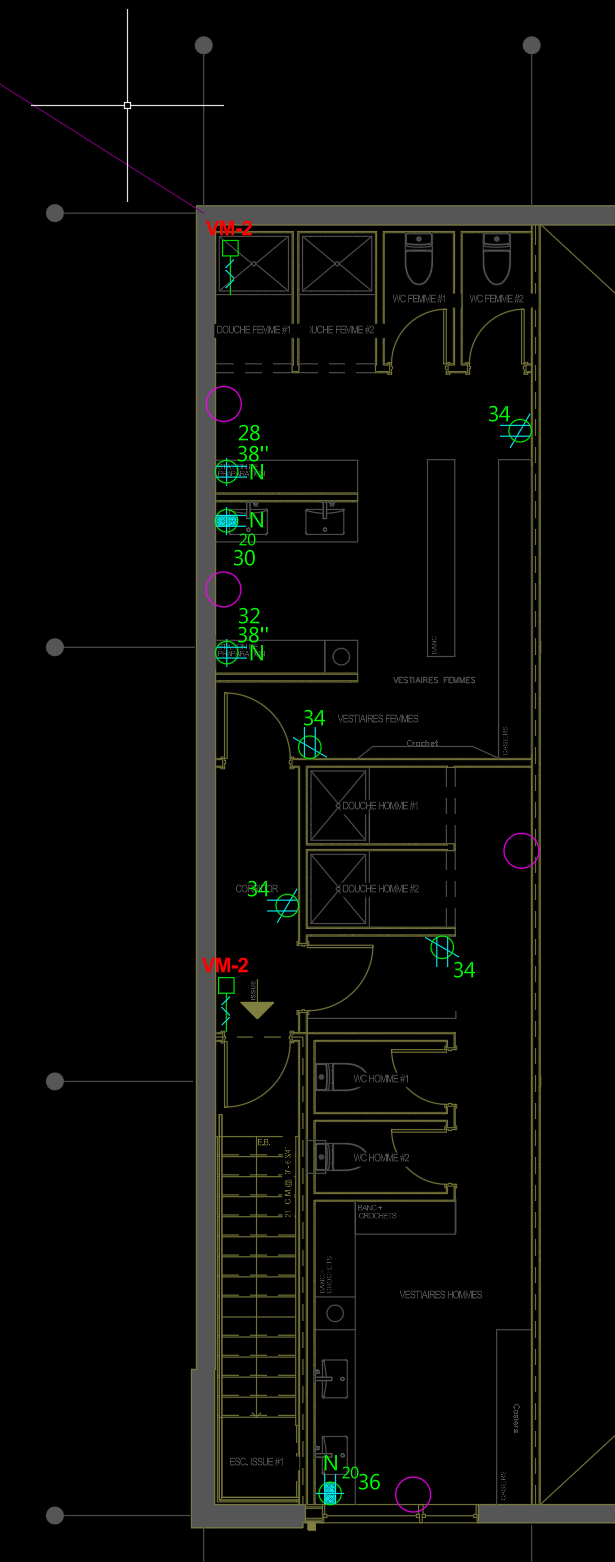The height and width of the screenshot is (1562, 615).
Task: Select the top-right column grid bubble
Action: (532, 45)
